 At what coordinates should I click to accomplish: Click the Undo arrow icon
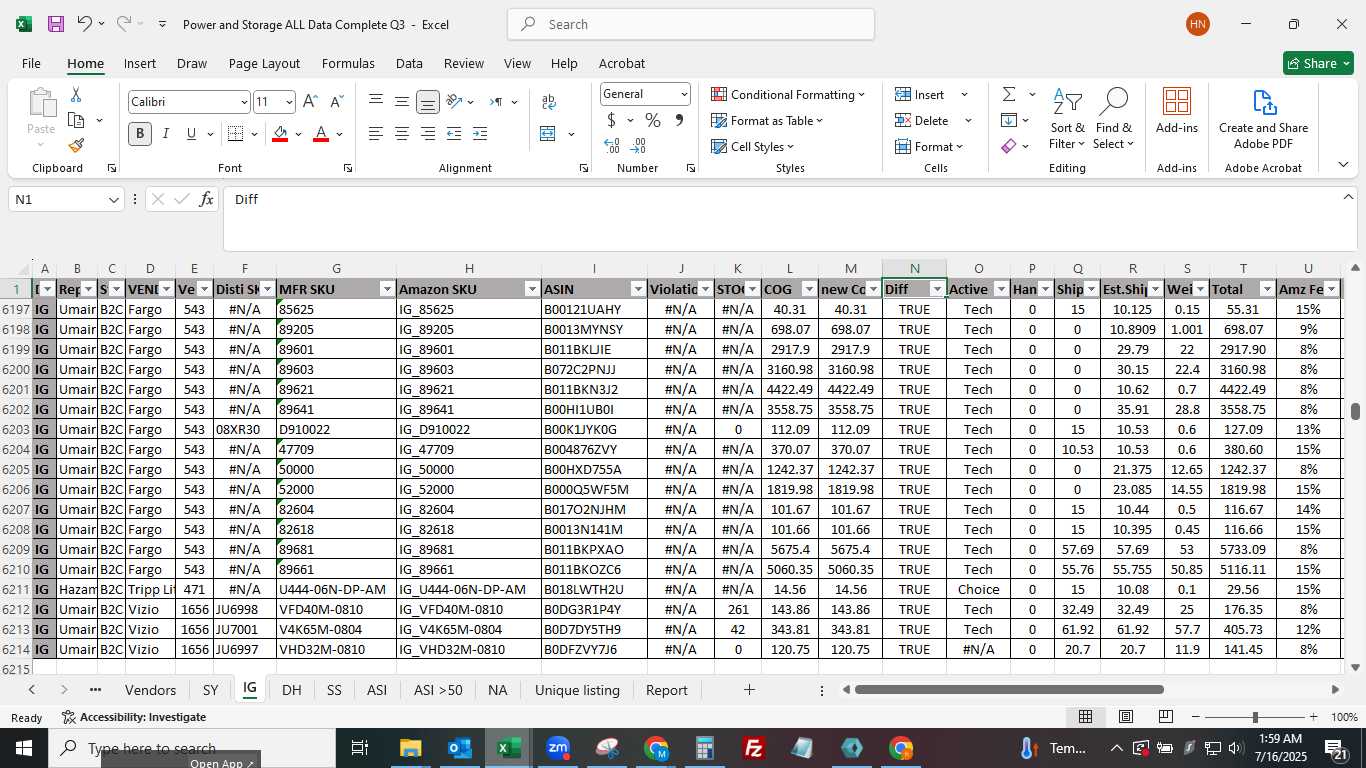coord(85,24)
